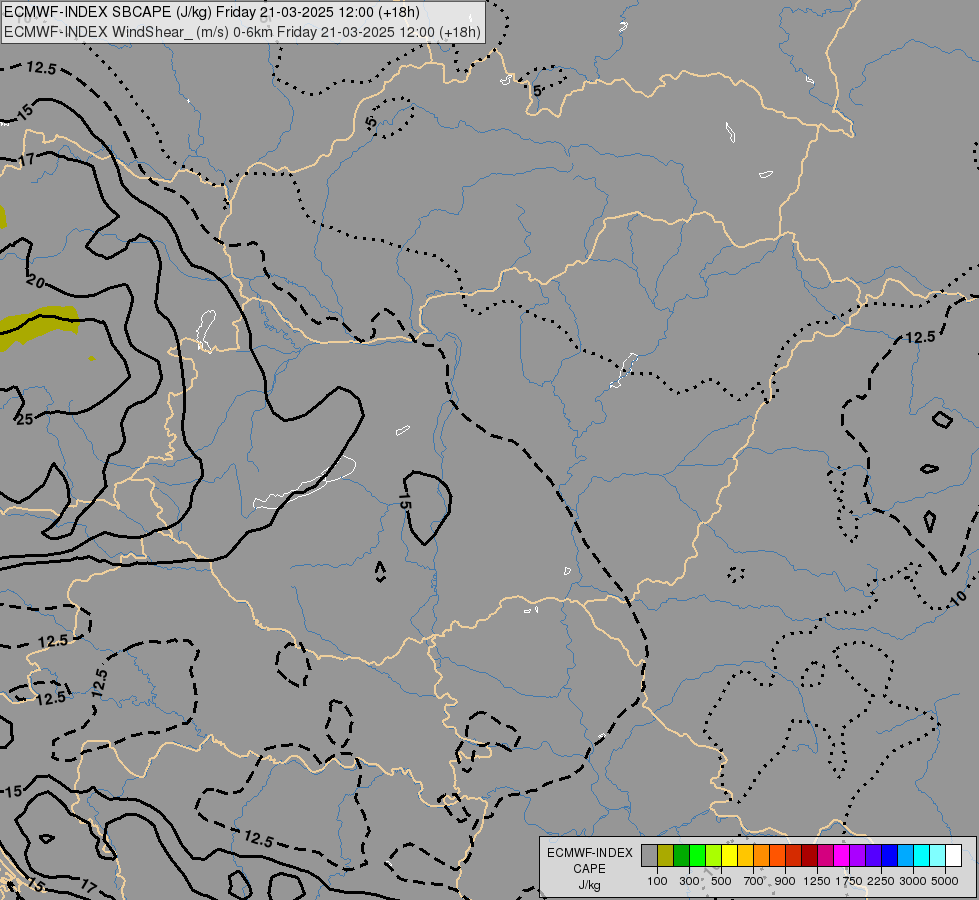979x900 pixels.
Task: Click the gray CAPE legend swatch
Action: [x=649, y=856]
